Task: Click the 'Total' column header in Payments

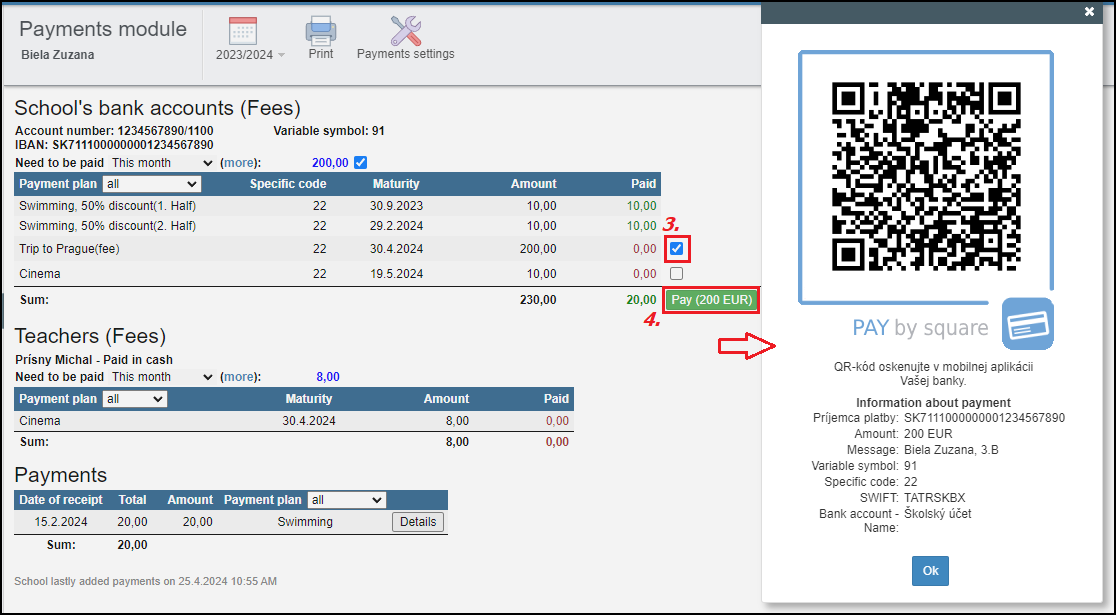Action: 132,500
